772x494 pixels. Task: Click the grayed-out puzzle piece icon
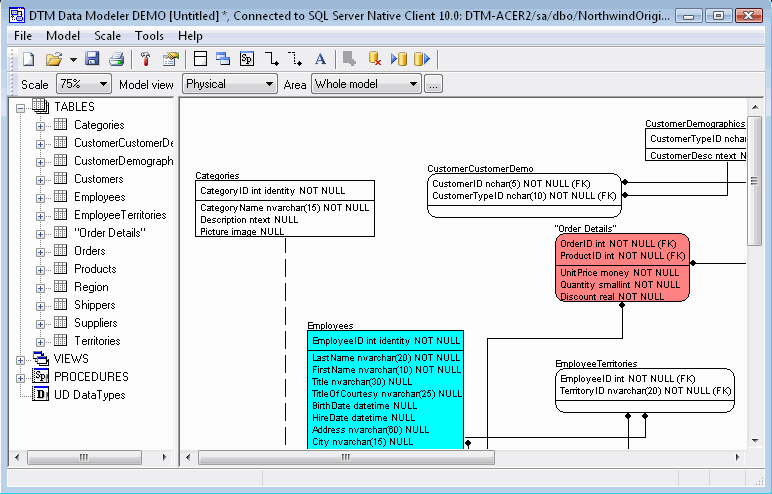(349, 59)
